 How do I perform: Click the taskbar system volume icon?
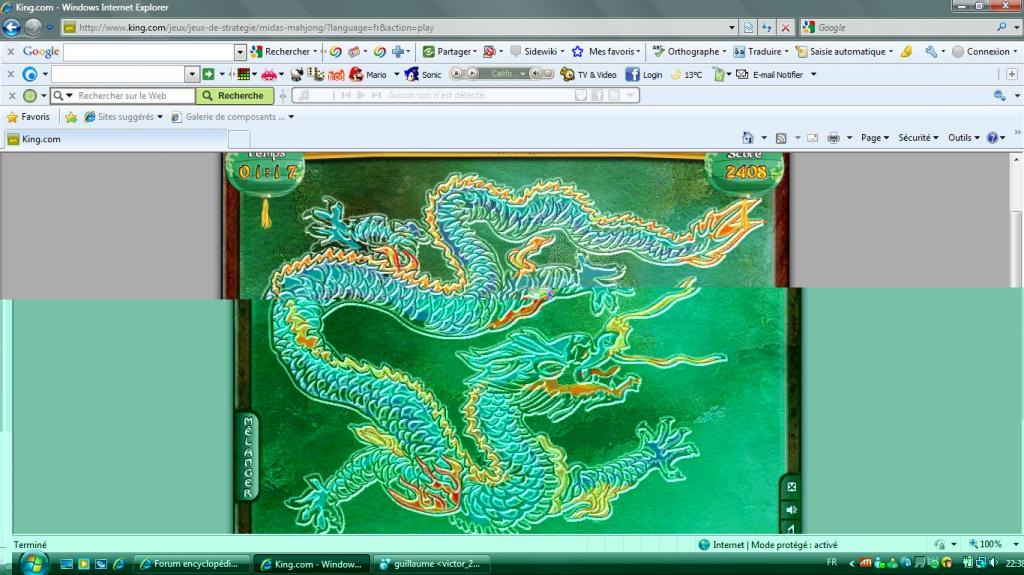pyautogui.click(x=994, y=563)
